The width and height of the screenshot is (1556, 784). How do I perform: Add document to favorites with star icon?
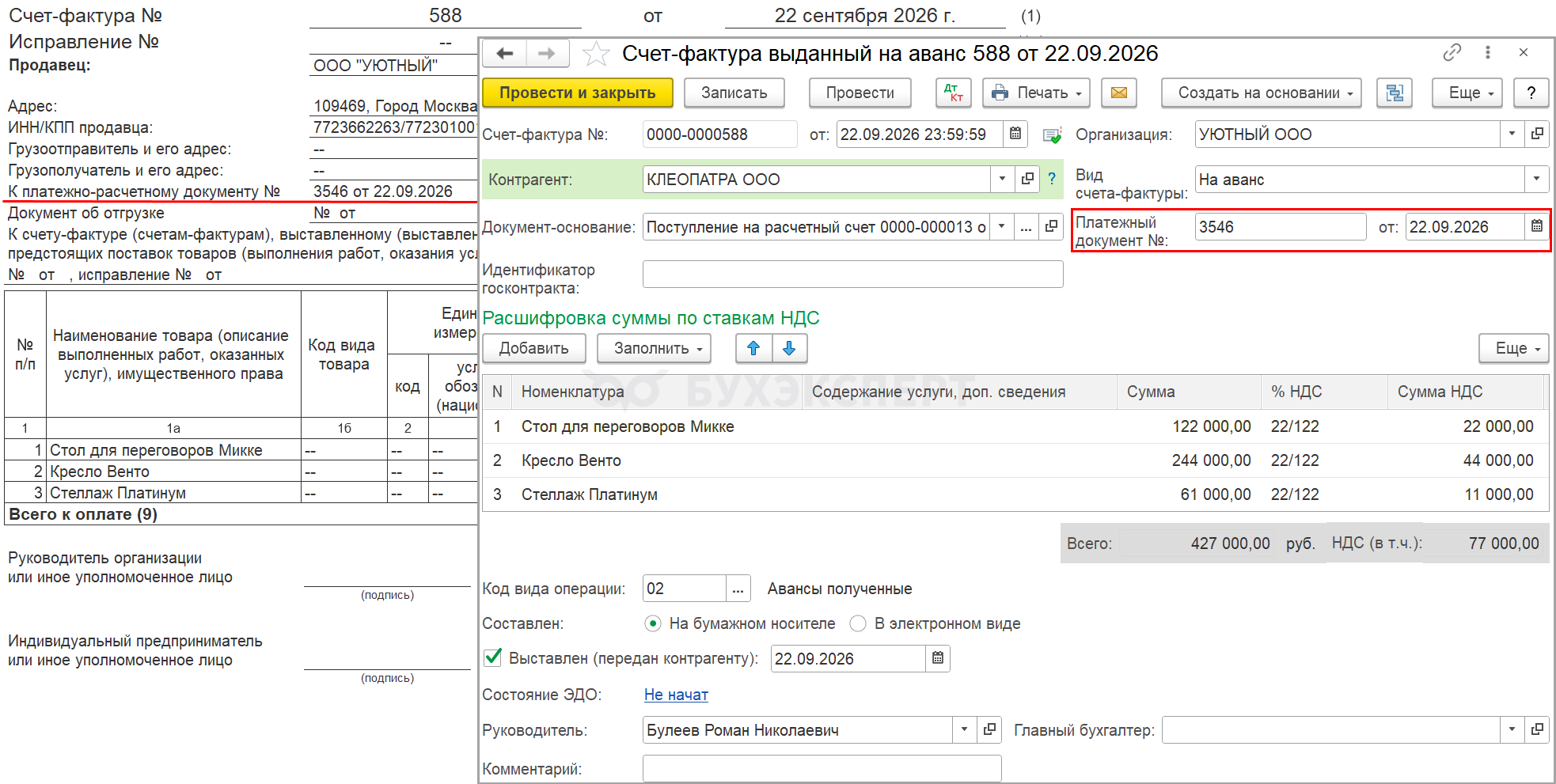[x=596, y=54]
